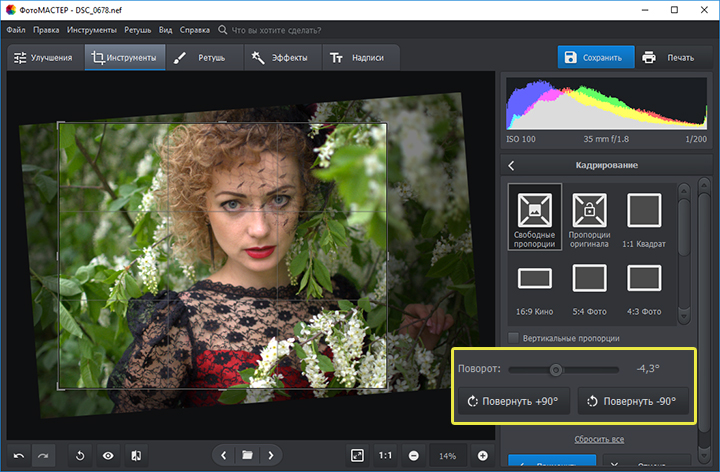Go back using the Кадрирование panel chevron
The image size is (720, 472).
(511, 165)
